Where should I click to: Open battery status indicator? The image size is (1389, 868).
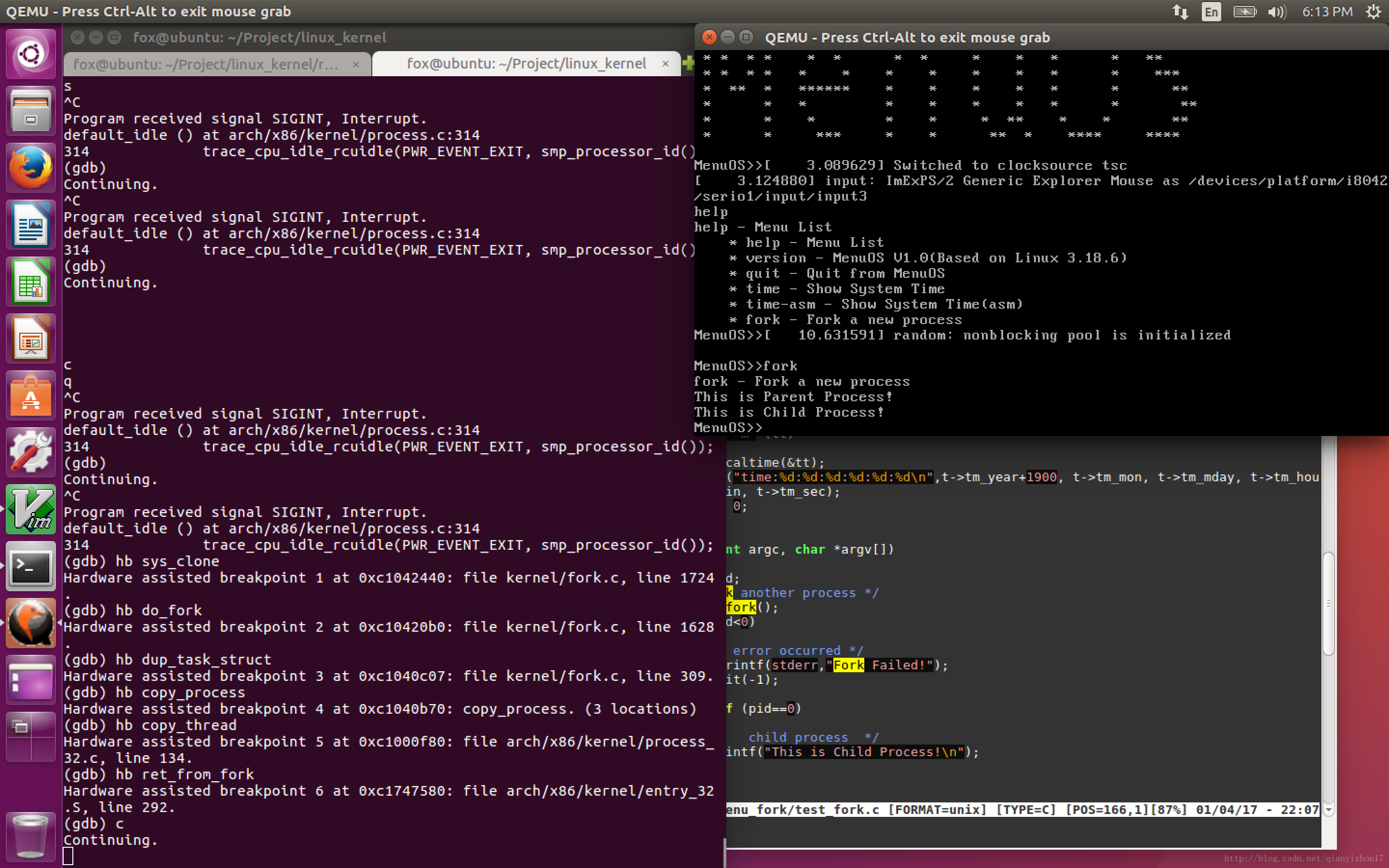coord(1244,12)
